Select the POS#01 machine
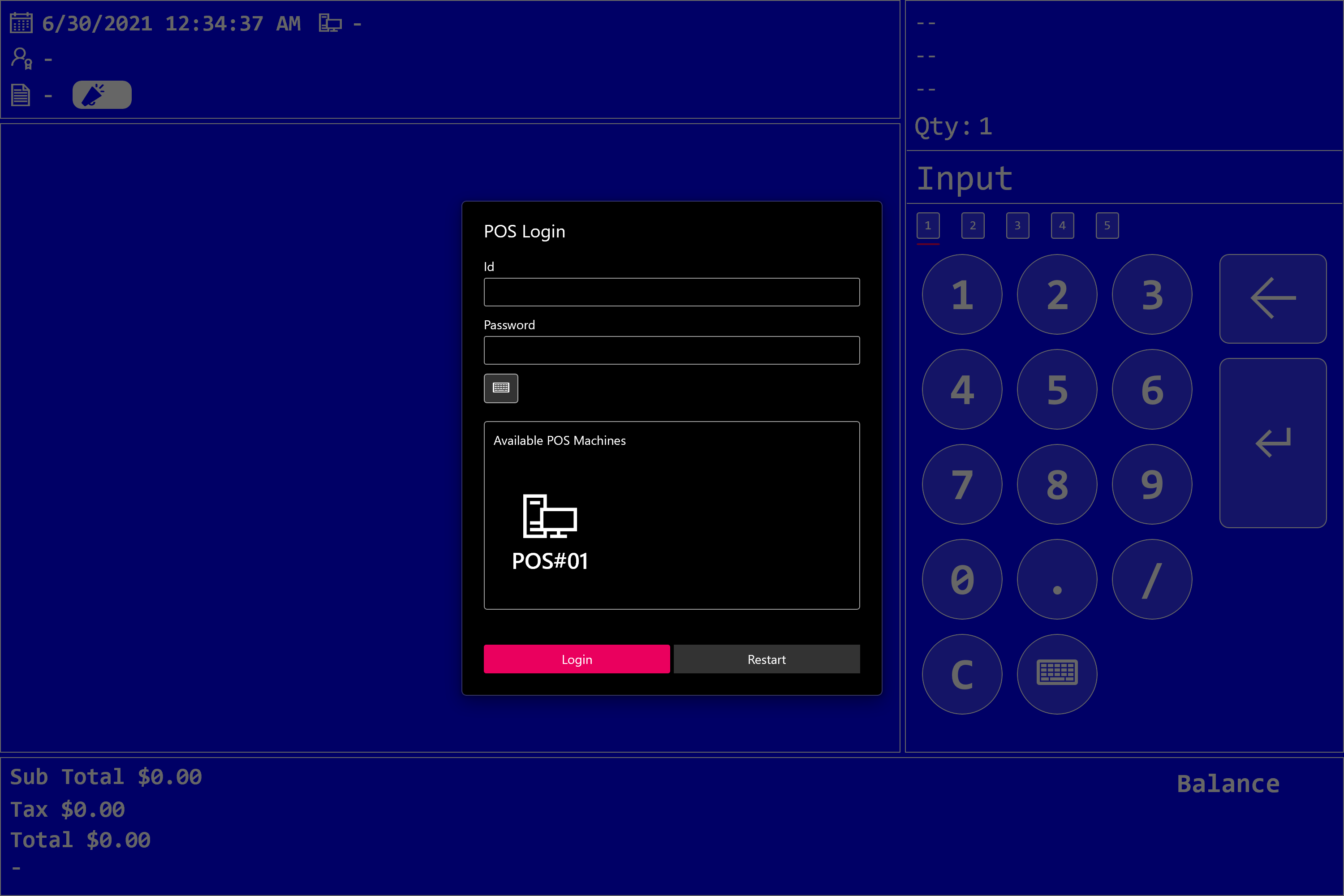Image resolution: width=1344 pixels, height=896 pixels. click(550, 533)
